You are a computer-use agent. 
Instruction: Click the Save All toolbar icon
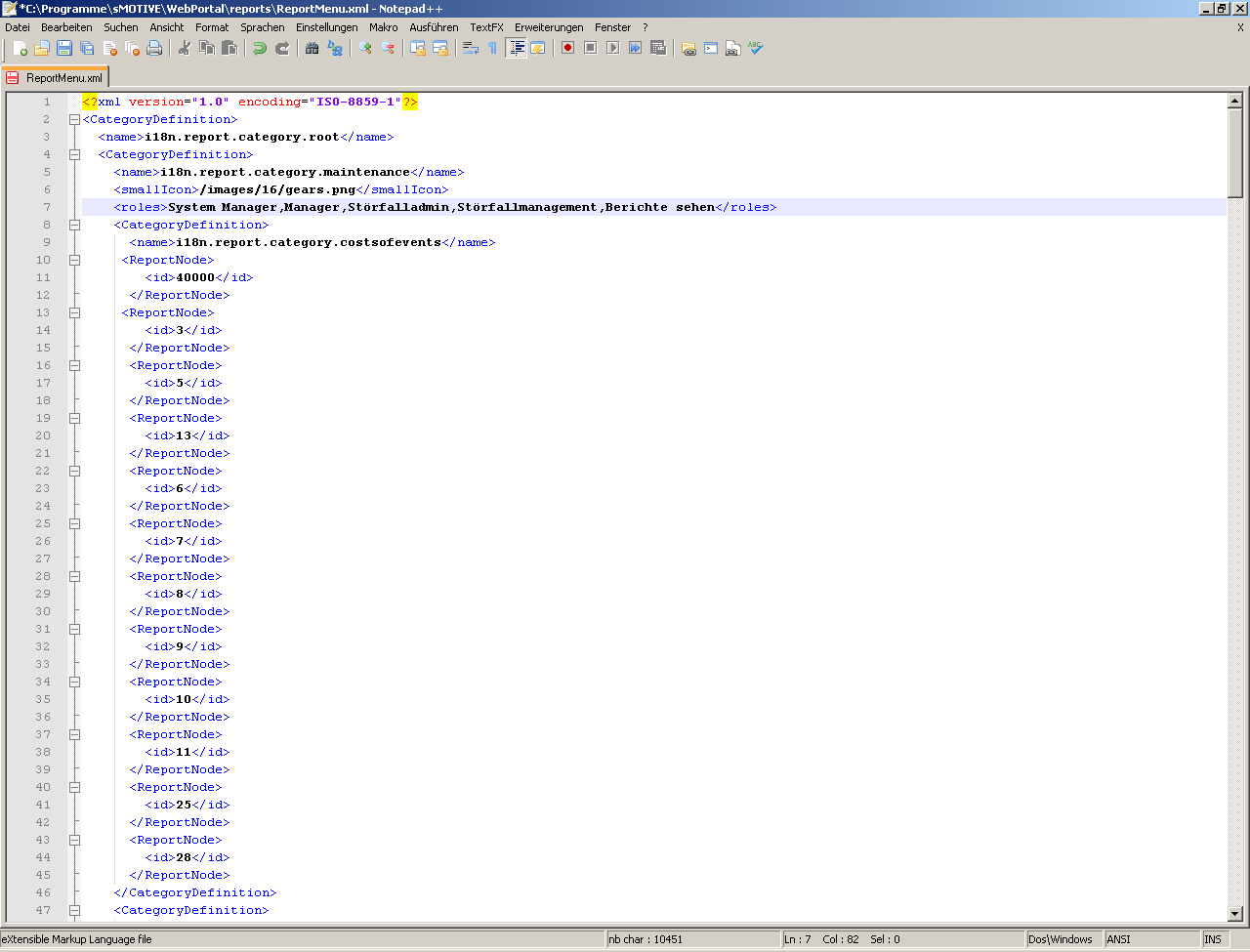87,48
